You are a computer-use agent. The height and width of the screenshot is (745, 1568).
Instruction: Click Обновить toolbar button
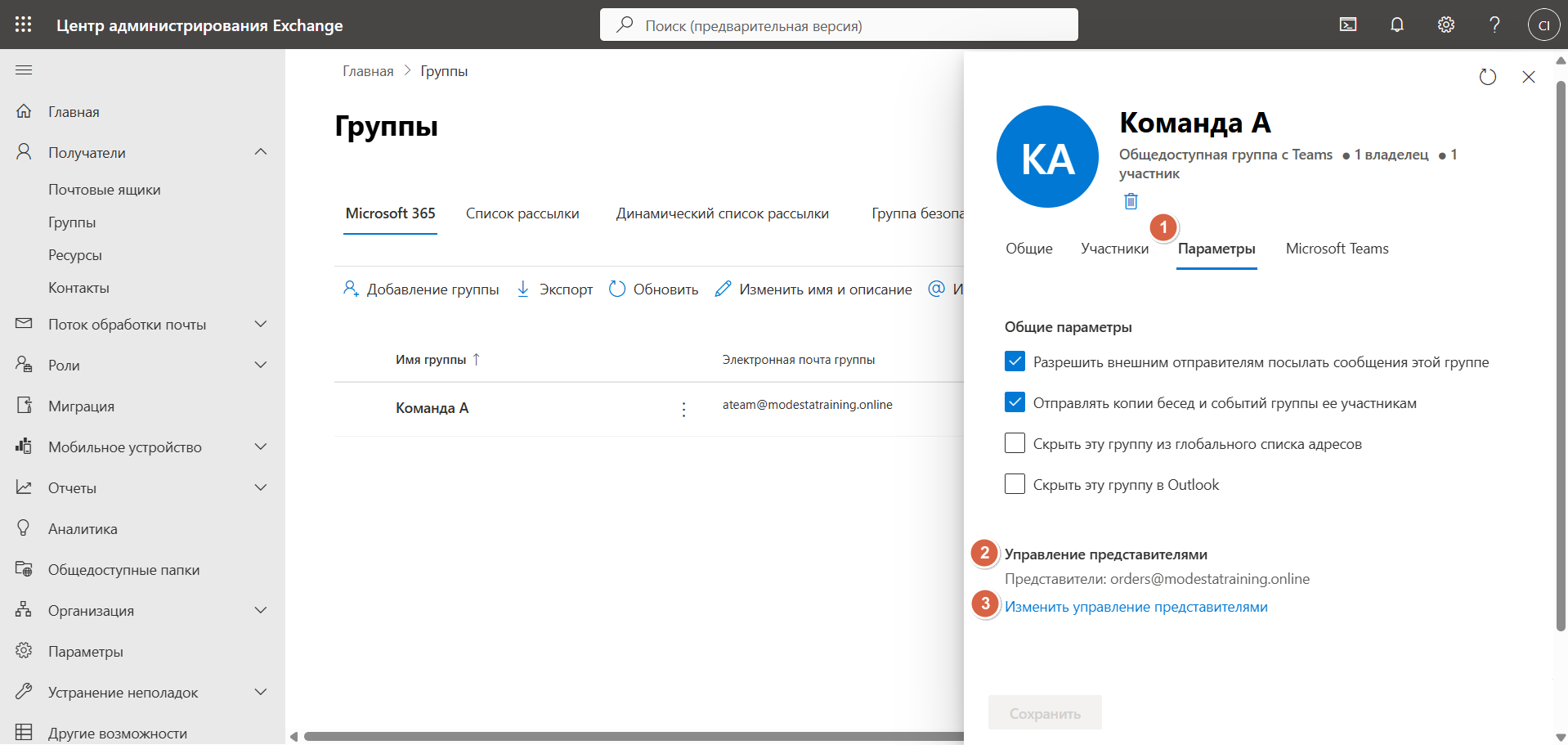coord(654,289)
